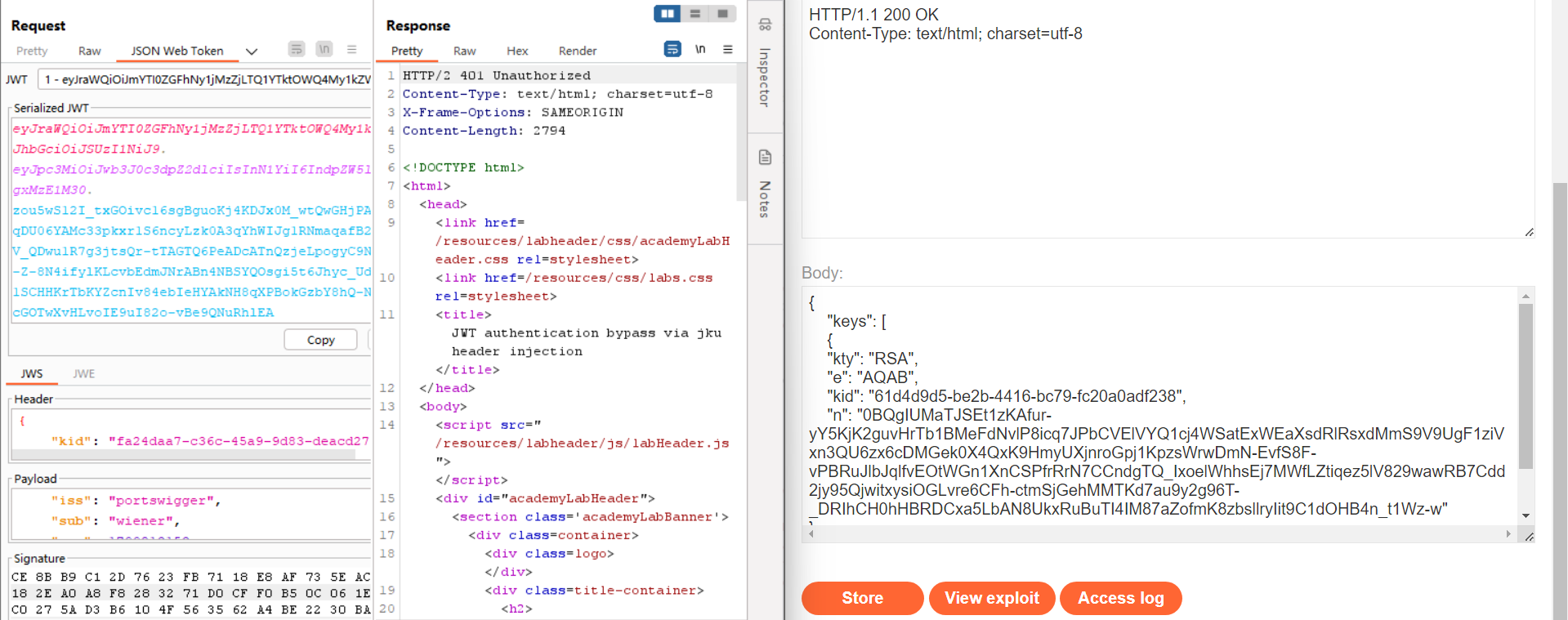
Task: Click 'Content-Length: 2794' response line
Action: tap(484, 131)
